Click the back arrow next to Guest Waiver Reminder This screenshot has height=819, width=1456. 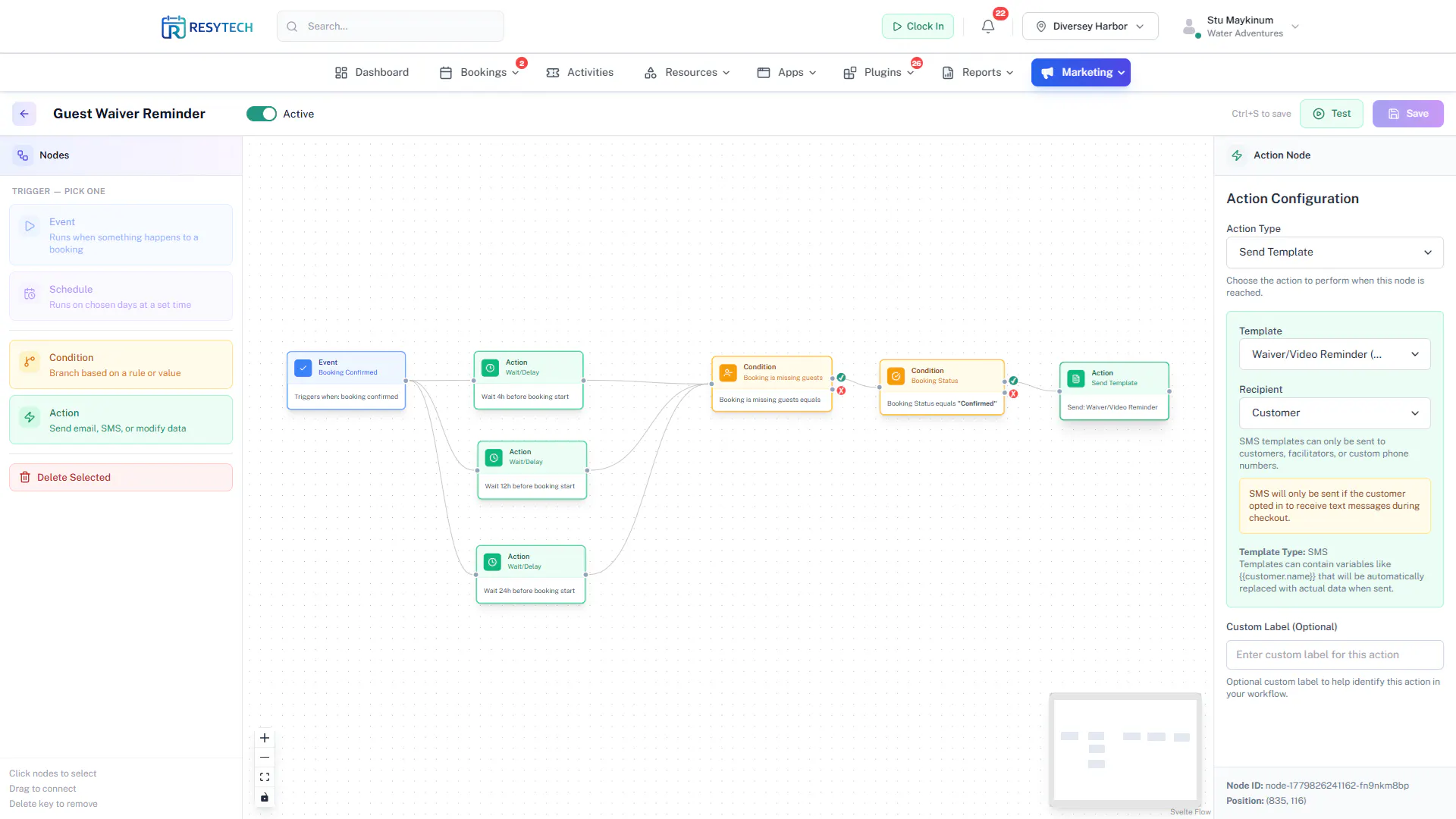(x=24, y=114)
